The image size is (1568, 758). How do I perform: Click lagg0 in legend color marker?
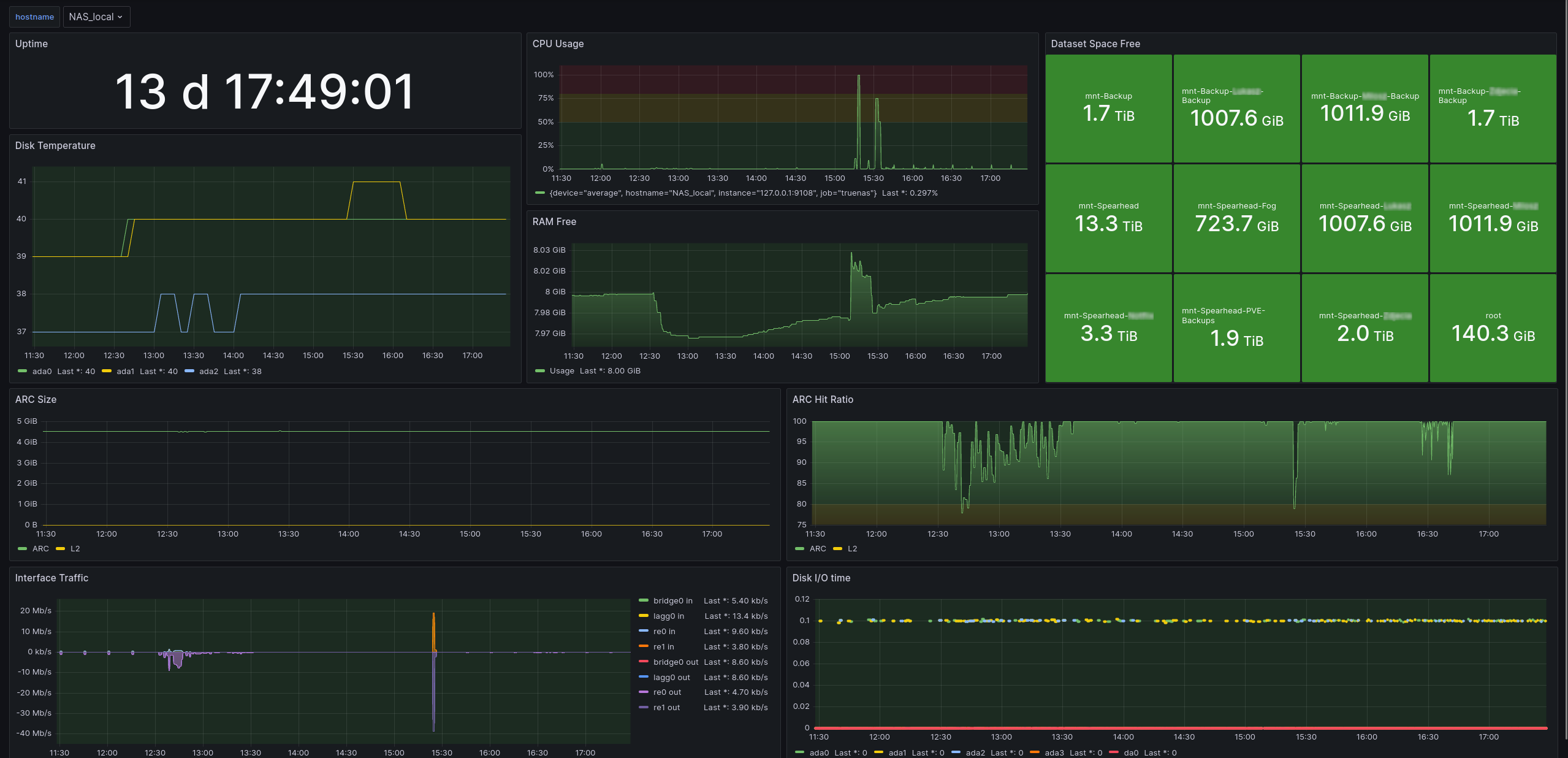[x=644, y=616]
